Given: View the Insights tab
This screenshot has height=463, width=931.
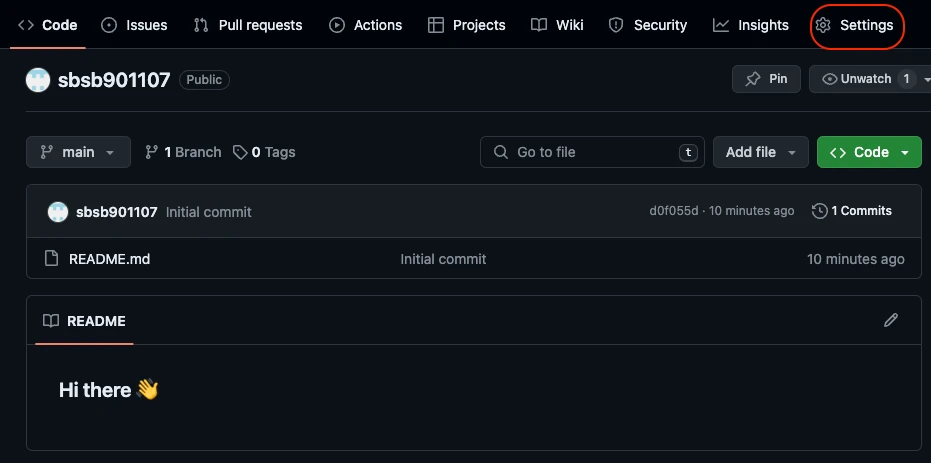Looking at the screenshot, I should [751, 25].
